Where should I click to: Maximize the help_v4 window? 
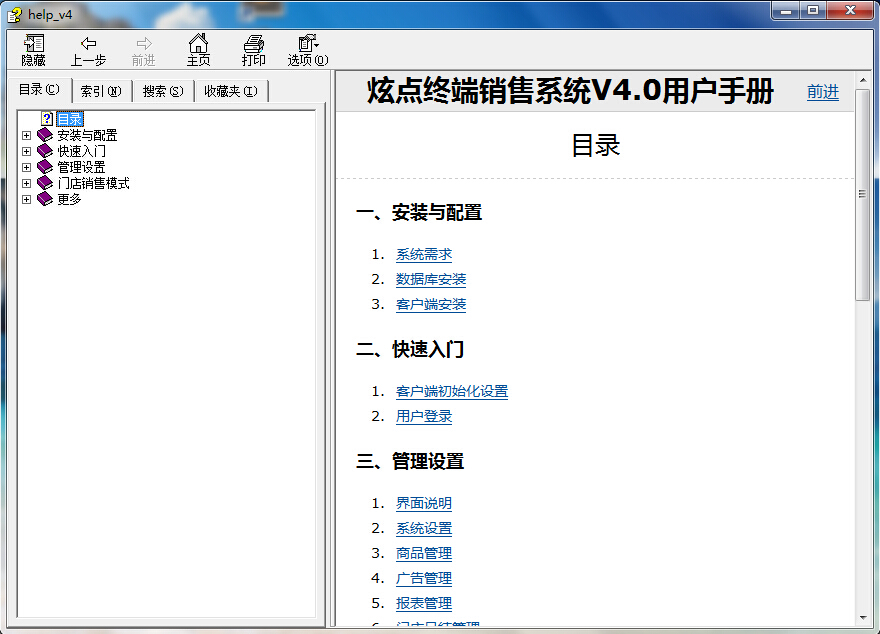coord(813,11)
